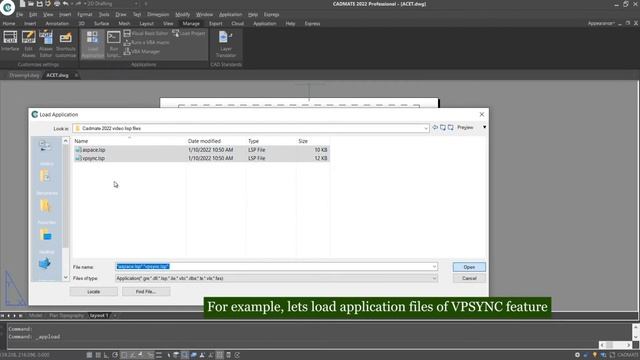640x360 pixels.
Task: Switch to the Model layout tab
Action: [x=36, y=316]
